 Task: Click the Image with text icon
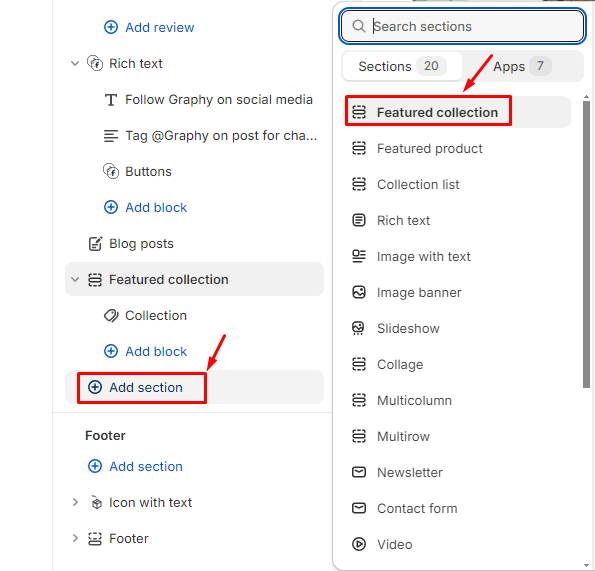[x=359, y=256]
